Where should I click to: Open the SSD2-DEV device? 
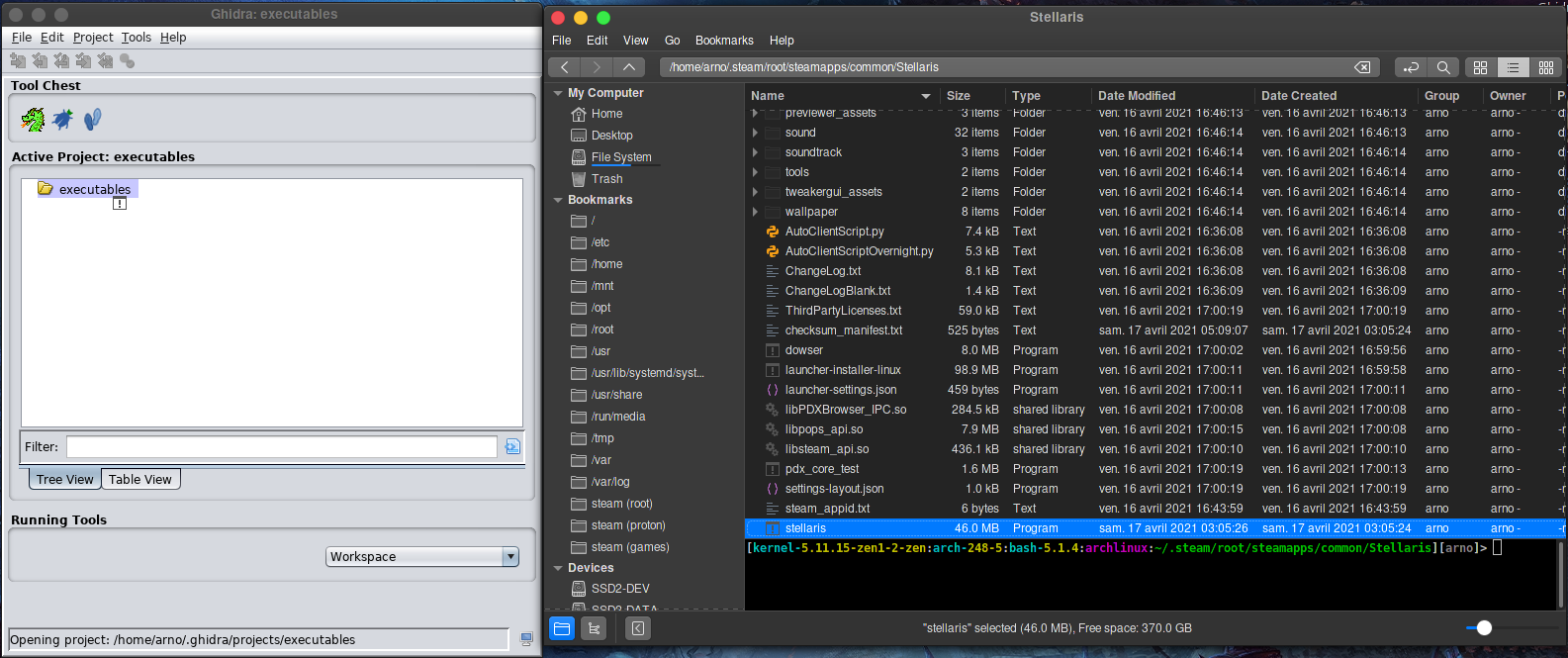[620, 589]
